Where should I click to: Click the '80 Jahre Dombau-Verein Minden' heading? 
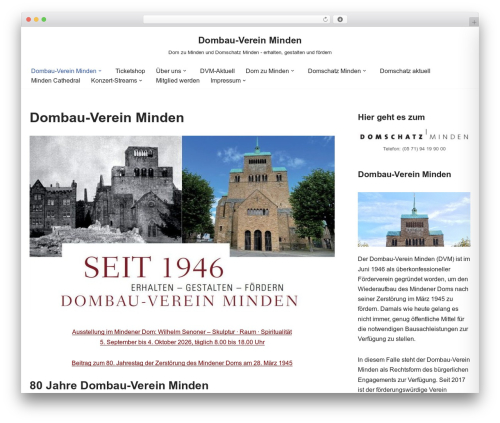119,385
